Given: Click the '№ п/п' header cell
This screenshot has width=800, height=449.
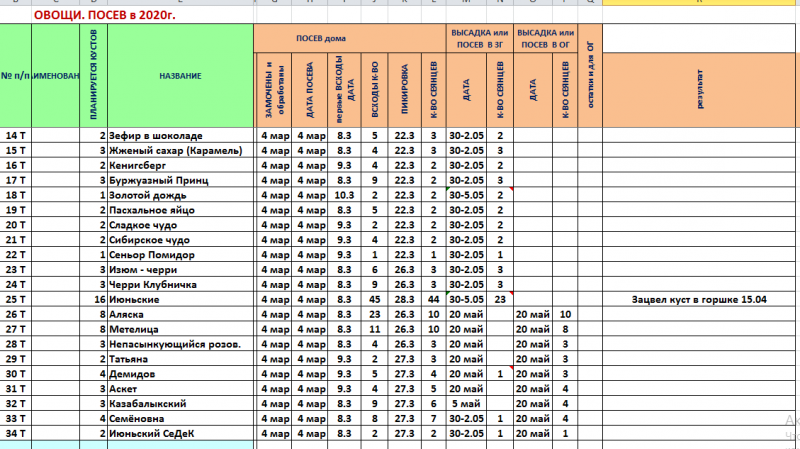Looking at the screenshot, I should point(15,76).
